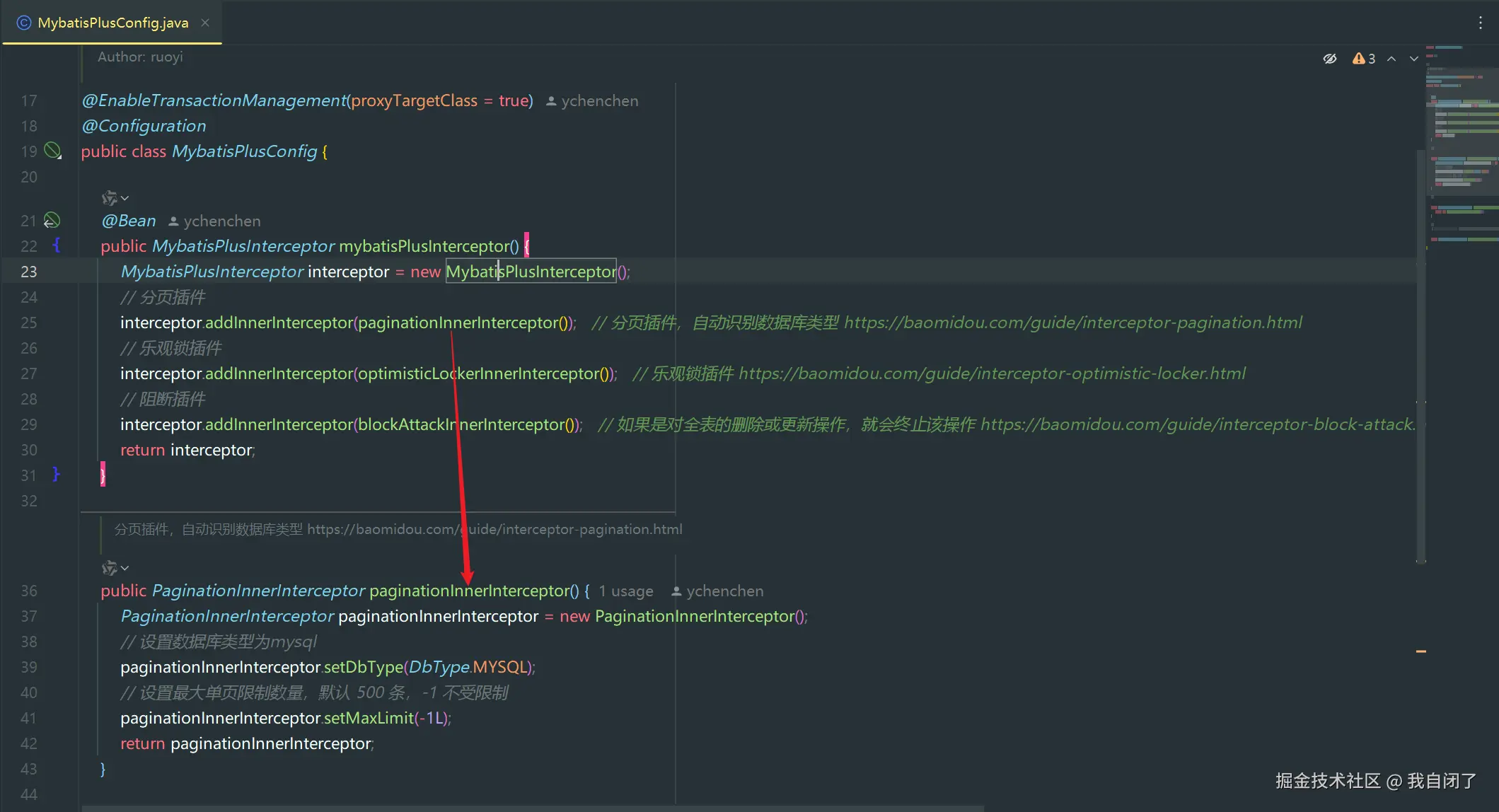The width and height of the screenshot is (1499, 812).
Task: Click the ychenchen author icon beside @EnableTransactionManagement
Action: pos(551,101)
